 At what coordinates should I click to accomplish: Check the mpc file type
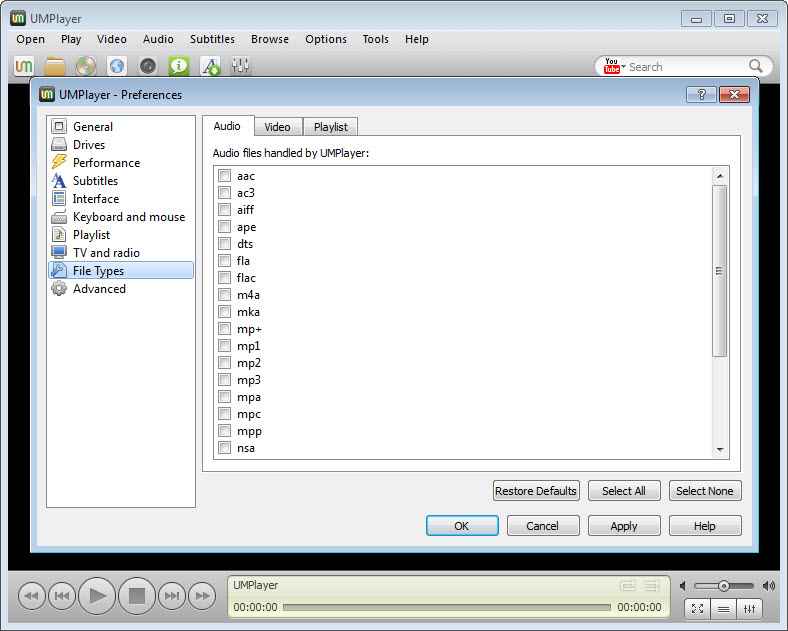point(225,414)
